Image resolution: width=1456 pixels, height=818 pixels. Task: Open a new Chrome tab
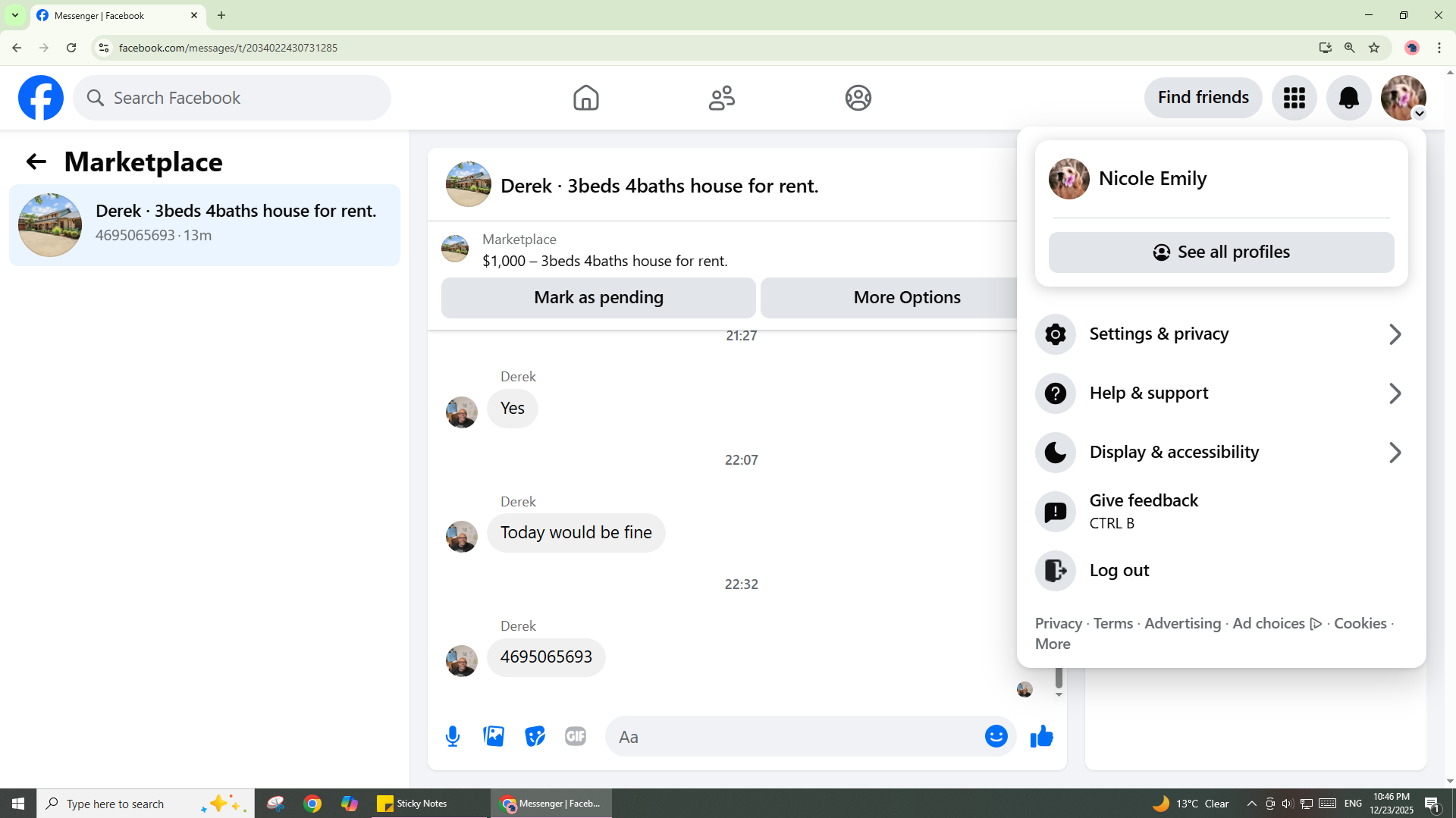[221, 15]
